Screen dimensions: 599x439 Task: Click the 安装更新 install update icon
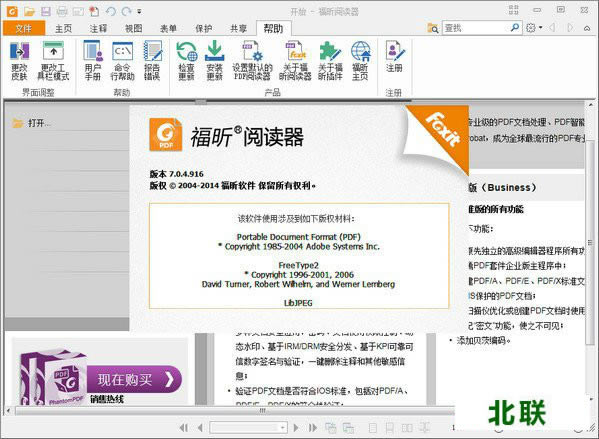tap(214, 61)
